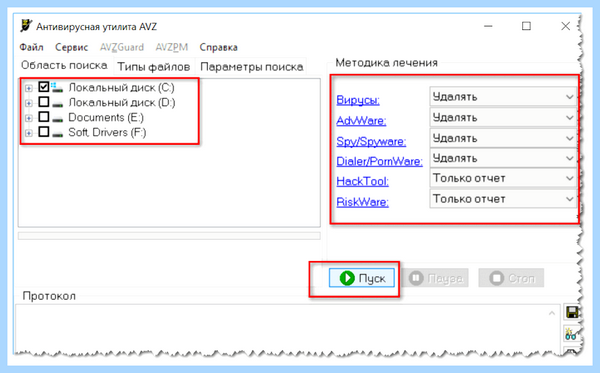Check the Локальный диск (D:) checkbox
This screenshot has height=373, width=600.
pyautogui.click(x=44, y=102)
